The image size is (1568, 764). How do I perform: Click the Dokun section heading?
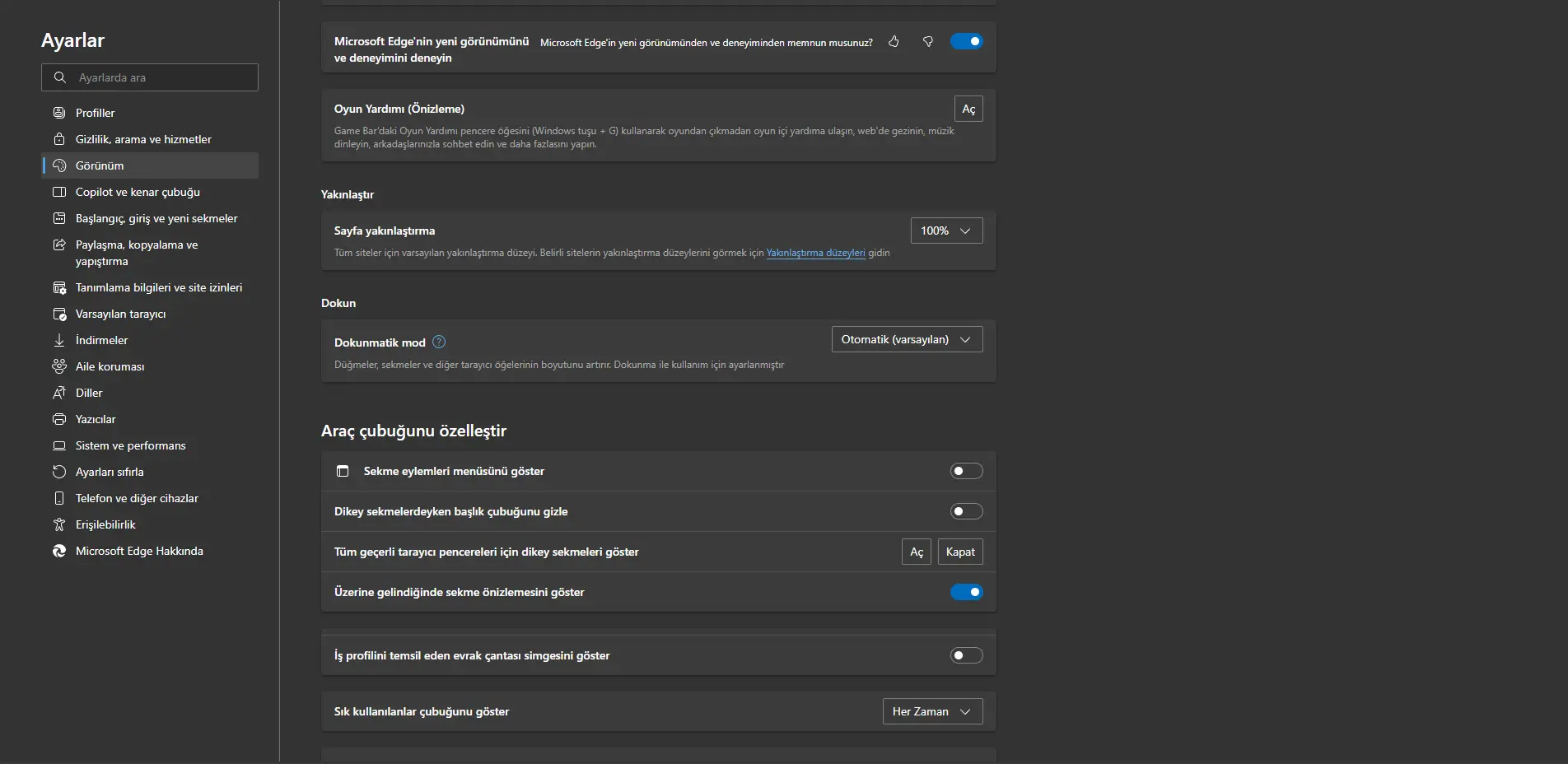pyautogui.click(x=338, y=303)
